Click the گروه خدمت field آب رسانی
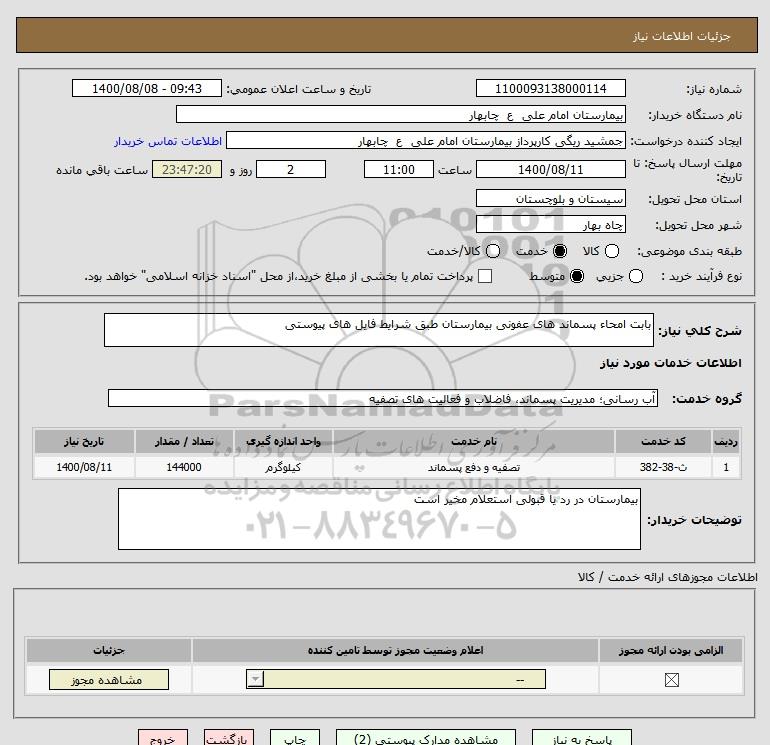 point(383,398)
